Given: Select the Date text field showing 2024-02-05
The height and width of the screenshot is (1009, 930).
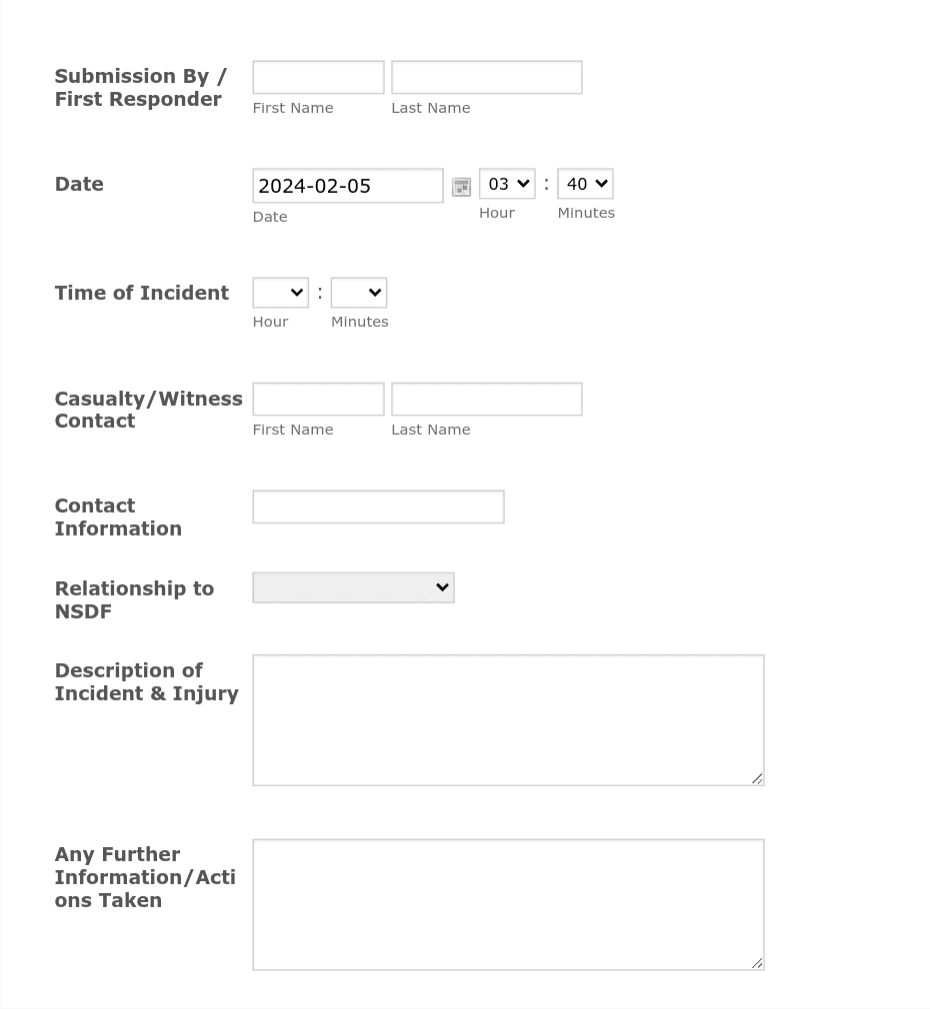Looking at the screenshot, I should click(347, 185).
